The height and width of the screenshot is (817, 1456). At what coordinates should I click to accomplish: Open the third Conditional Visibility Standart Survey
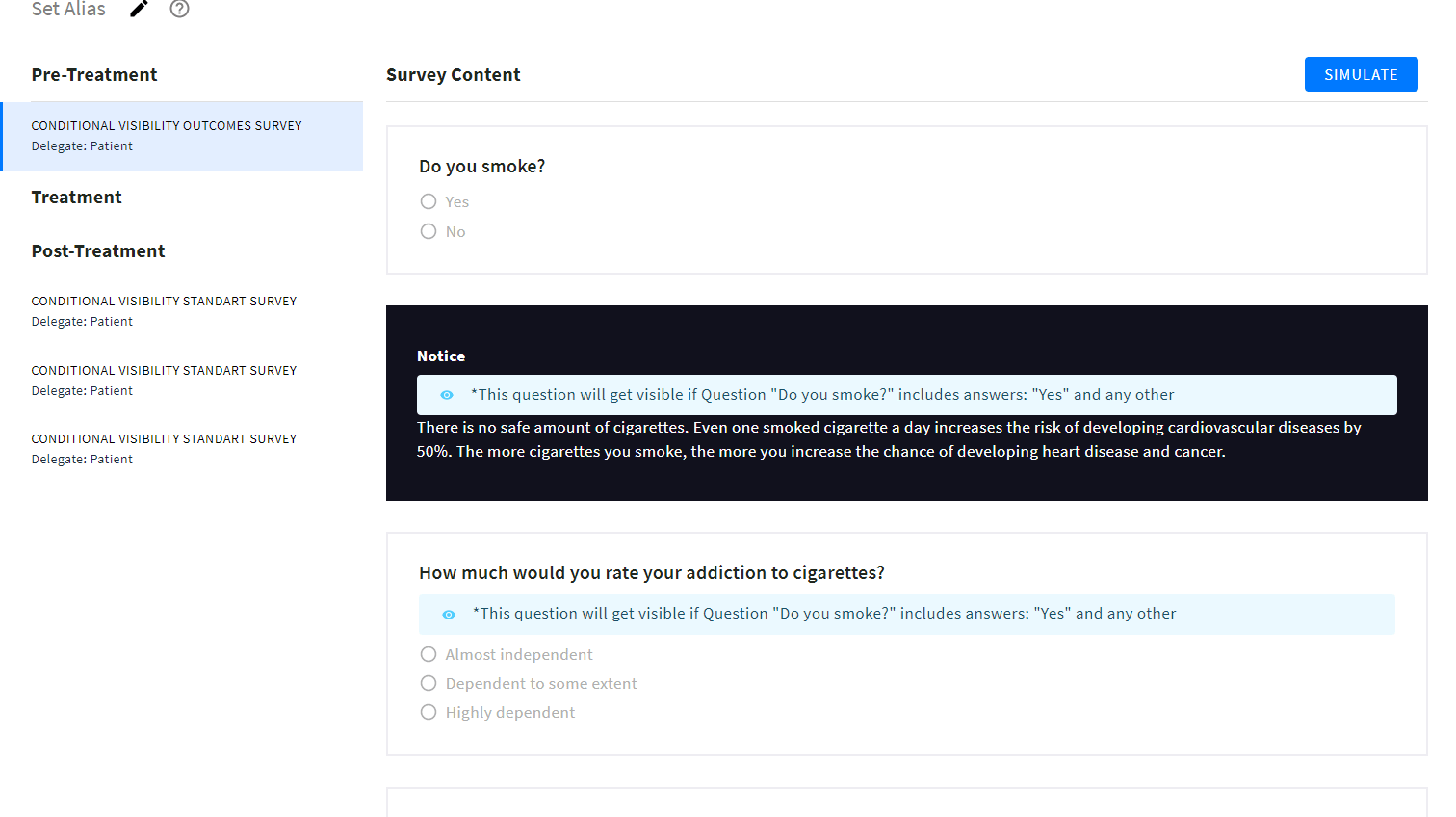[x=165, y=449]
